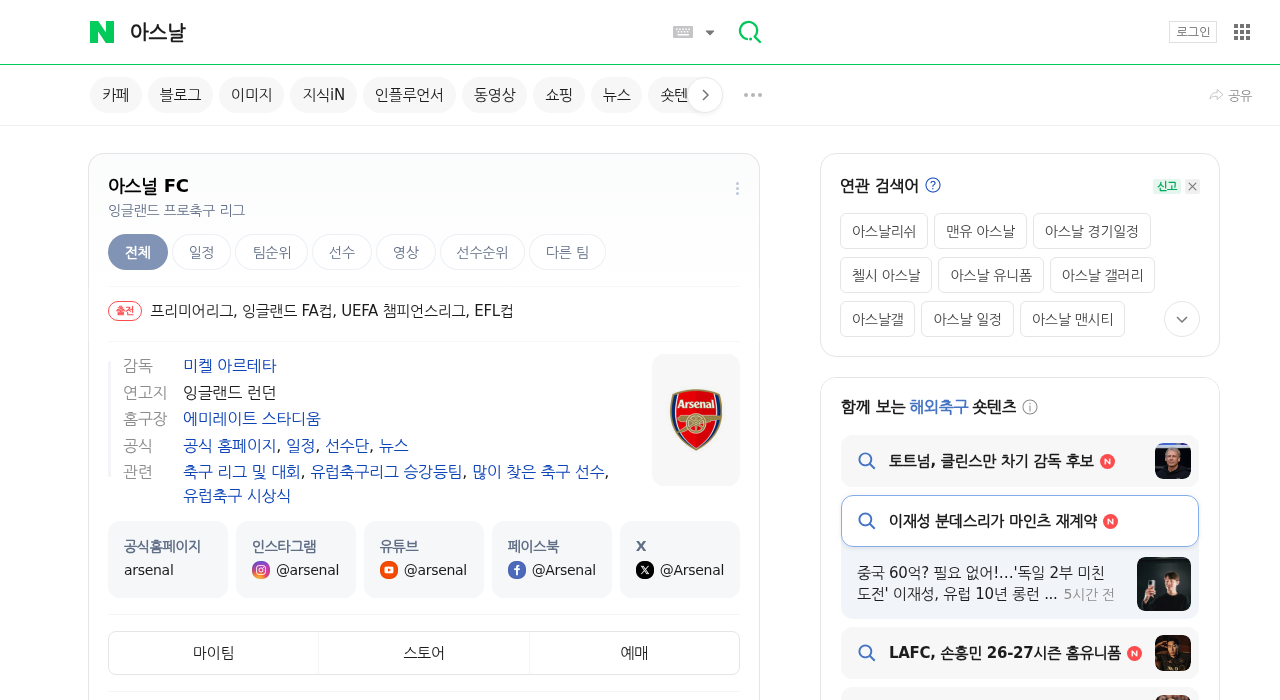Click the Naver logo

(x=101, y=31)
